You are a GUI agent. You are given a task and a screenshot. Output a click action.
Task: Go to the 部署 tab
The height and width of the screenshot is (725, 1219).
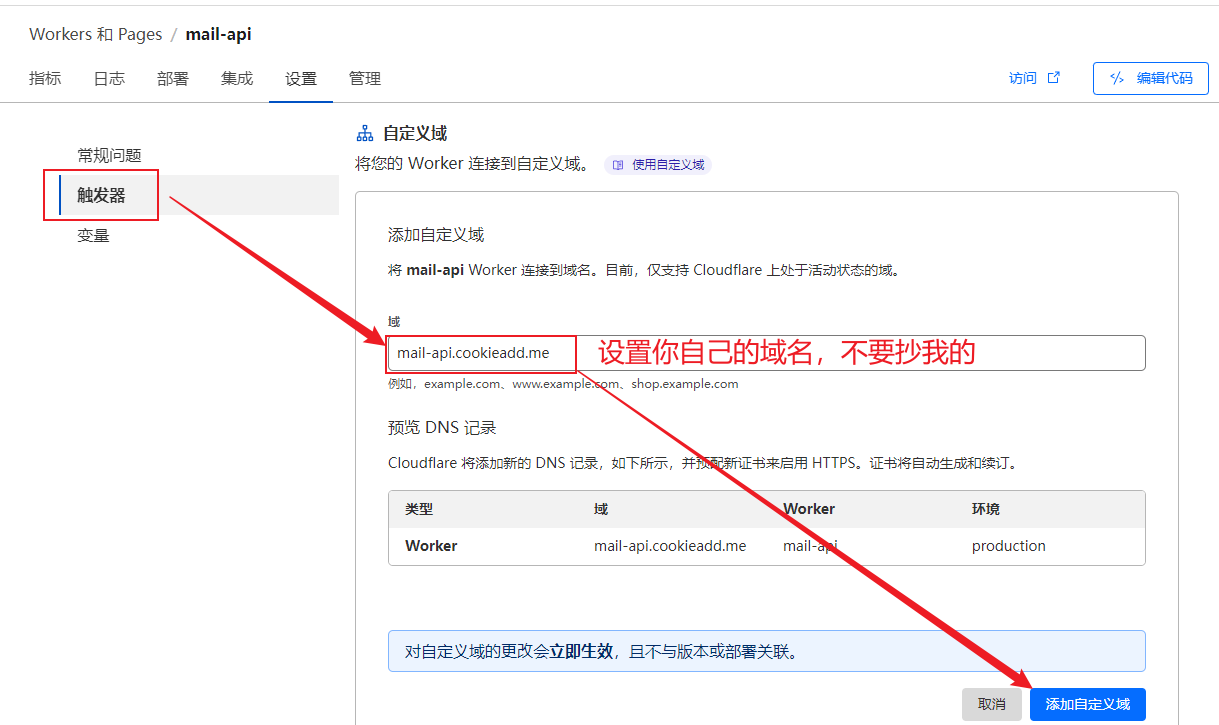click(173, 79)
